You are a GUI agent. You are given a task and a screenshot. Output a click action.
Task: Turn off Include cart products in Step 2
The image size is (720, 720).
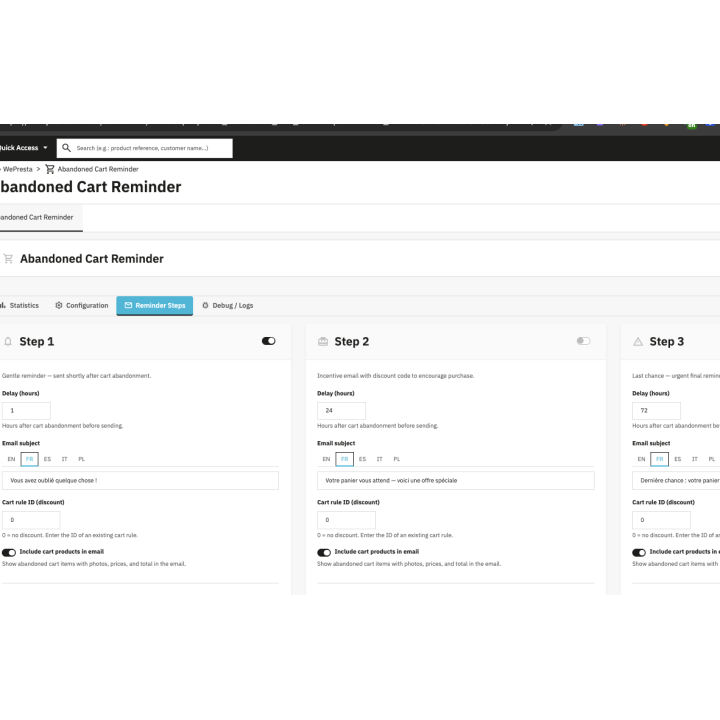click(x=324, y=552)
